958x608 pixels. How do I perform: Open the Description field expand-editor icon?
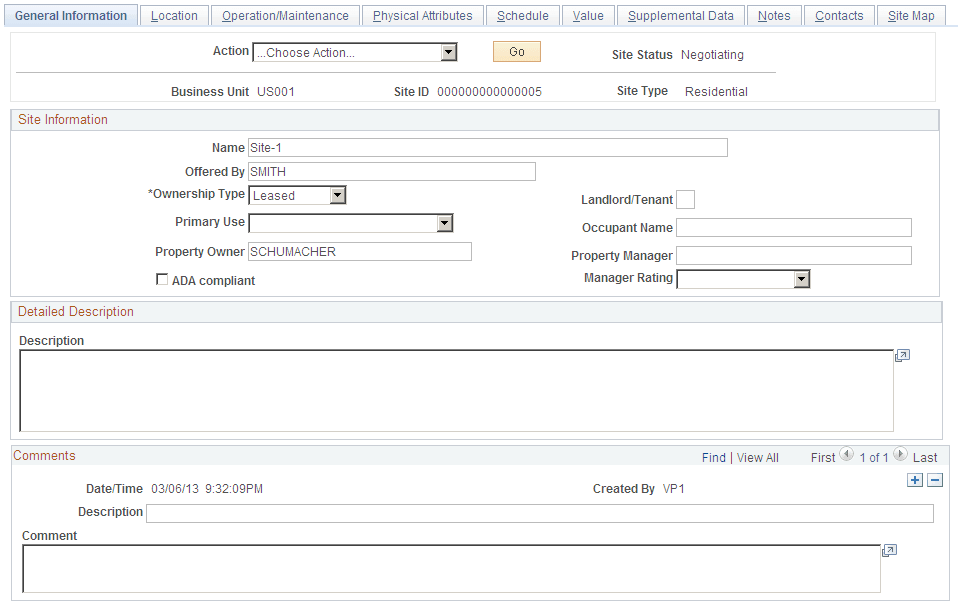(x=902, y=356)
